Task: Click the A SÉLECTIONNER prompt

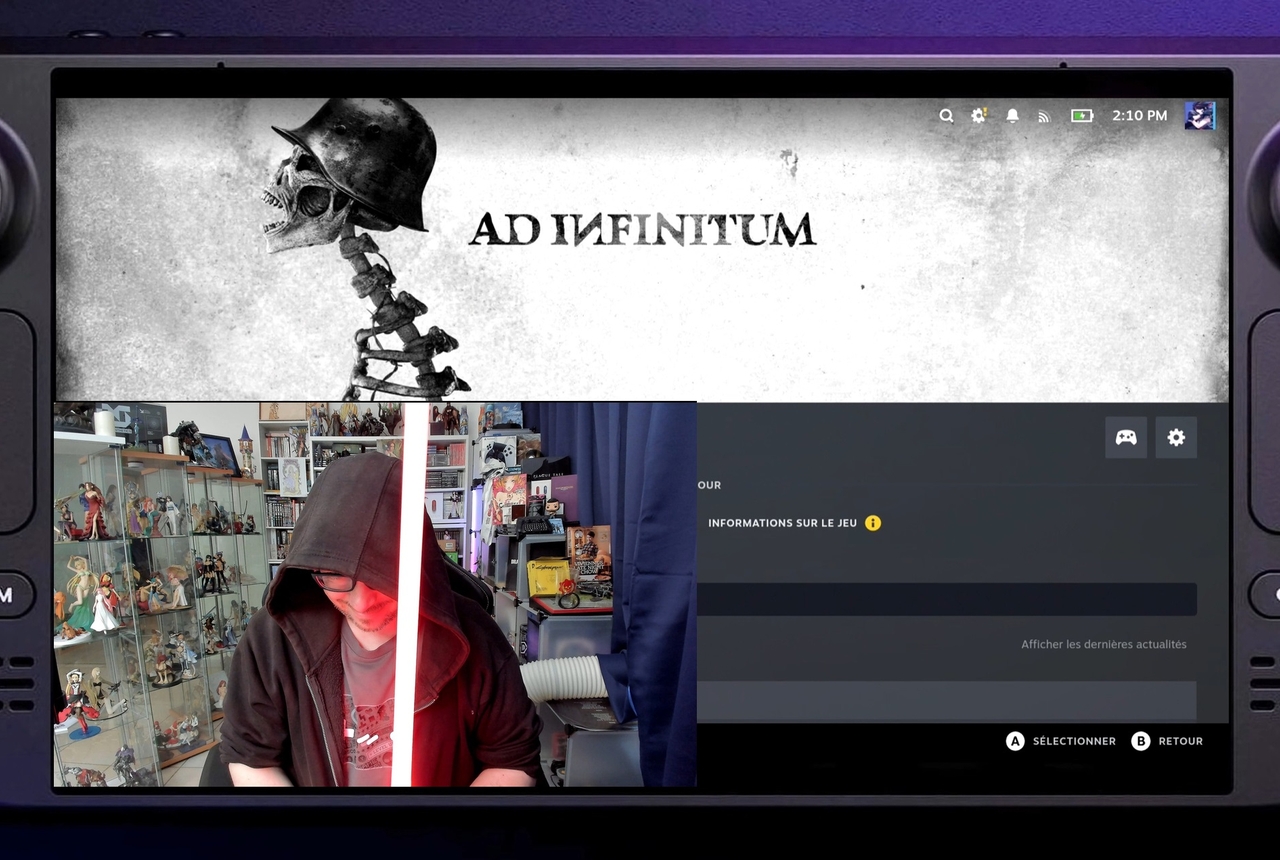Action: tap(1061, 741)
